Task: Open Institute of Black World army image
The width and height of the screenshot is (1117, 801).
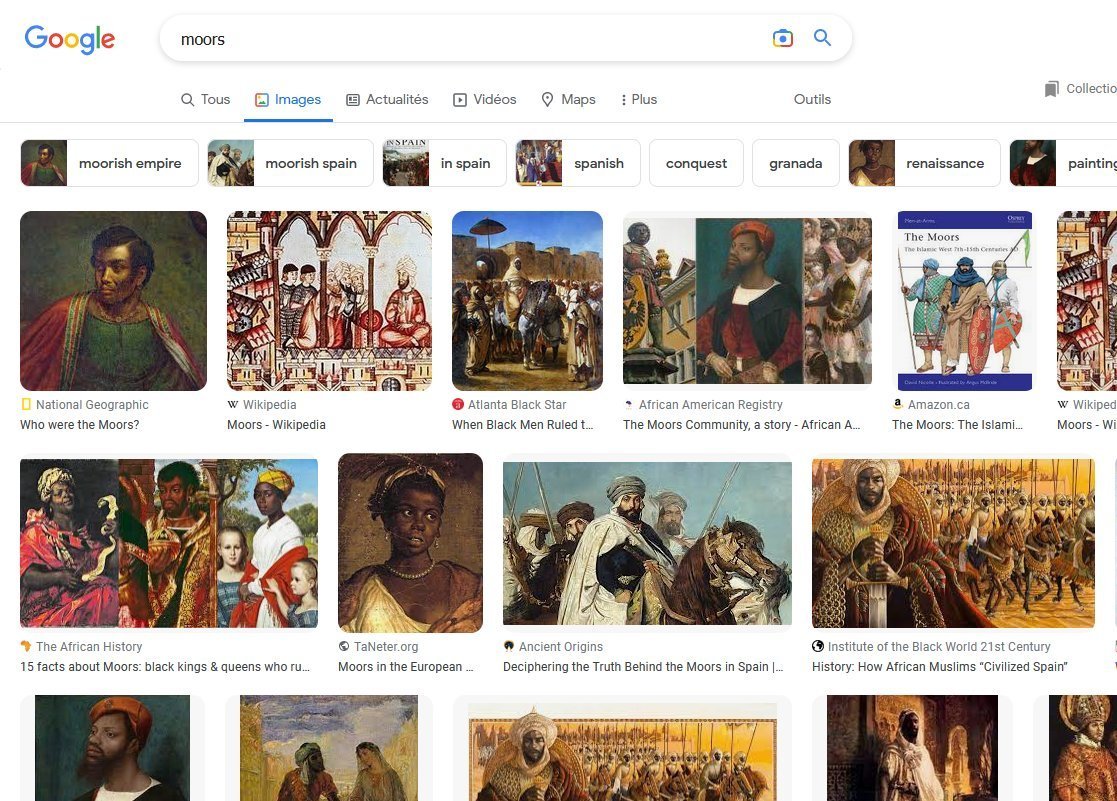Action: point(953,543)
